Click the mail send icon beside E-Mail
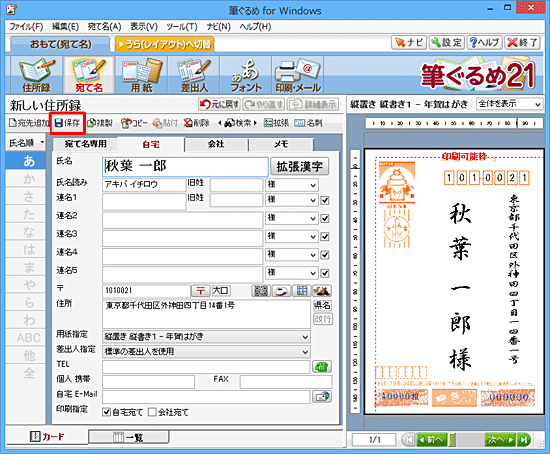This screenshot has height=454, width=550. pos(322,397)
